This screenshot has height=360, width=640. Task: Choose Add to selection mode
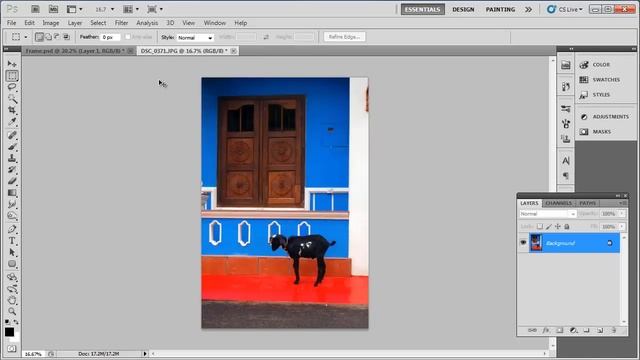click(48, 37)
